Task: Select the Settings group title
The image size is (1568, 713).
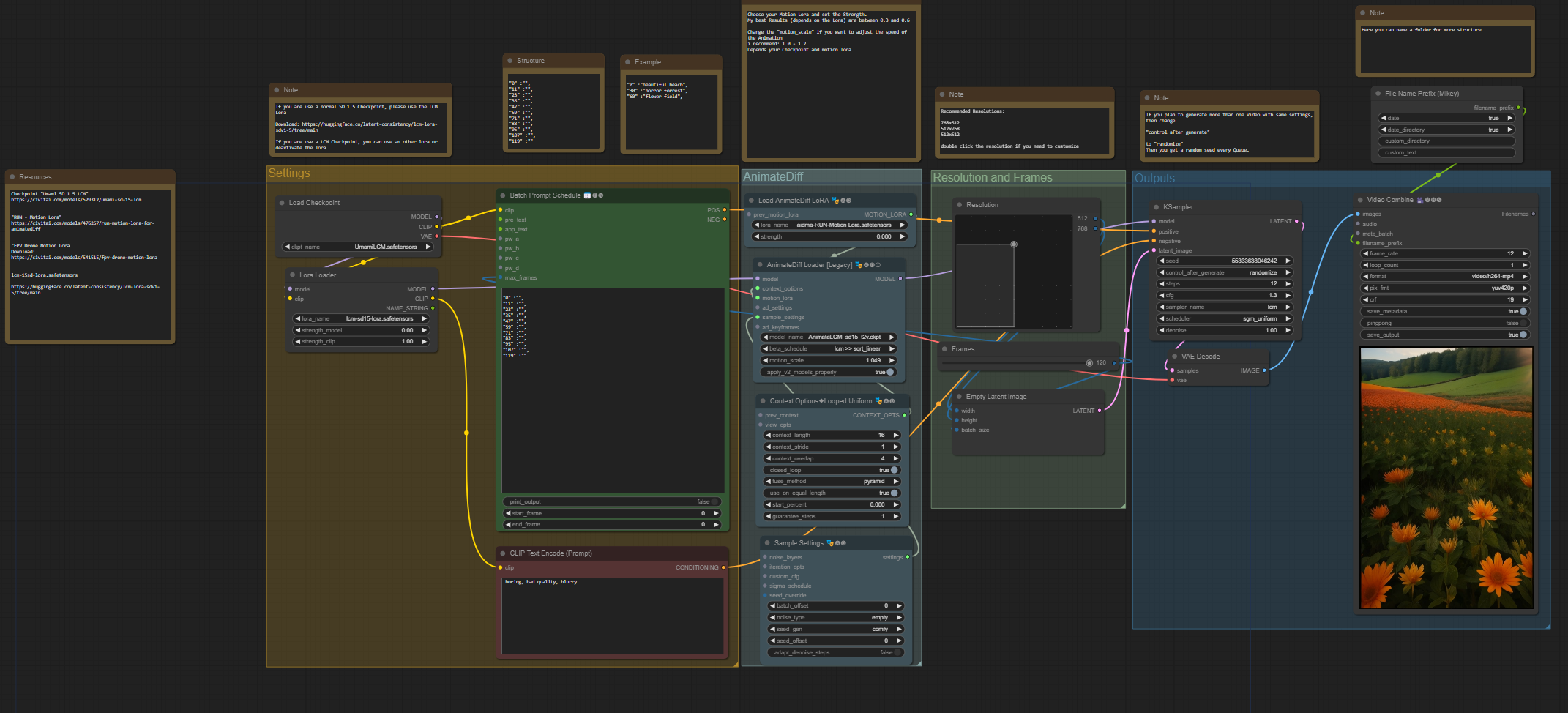Action: click(x=289, y=173)
